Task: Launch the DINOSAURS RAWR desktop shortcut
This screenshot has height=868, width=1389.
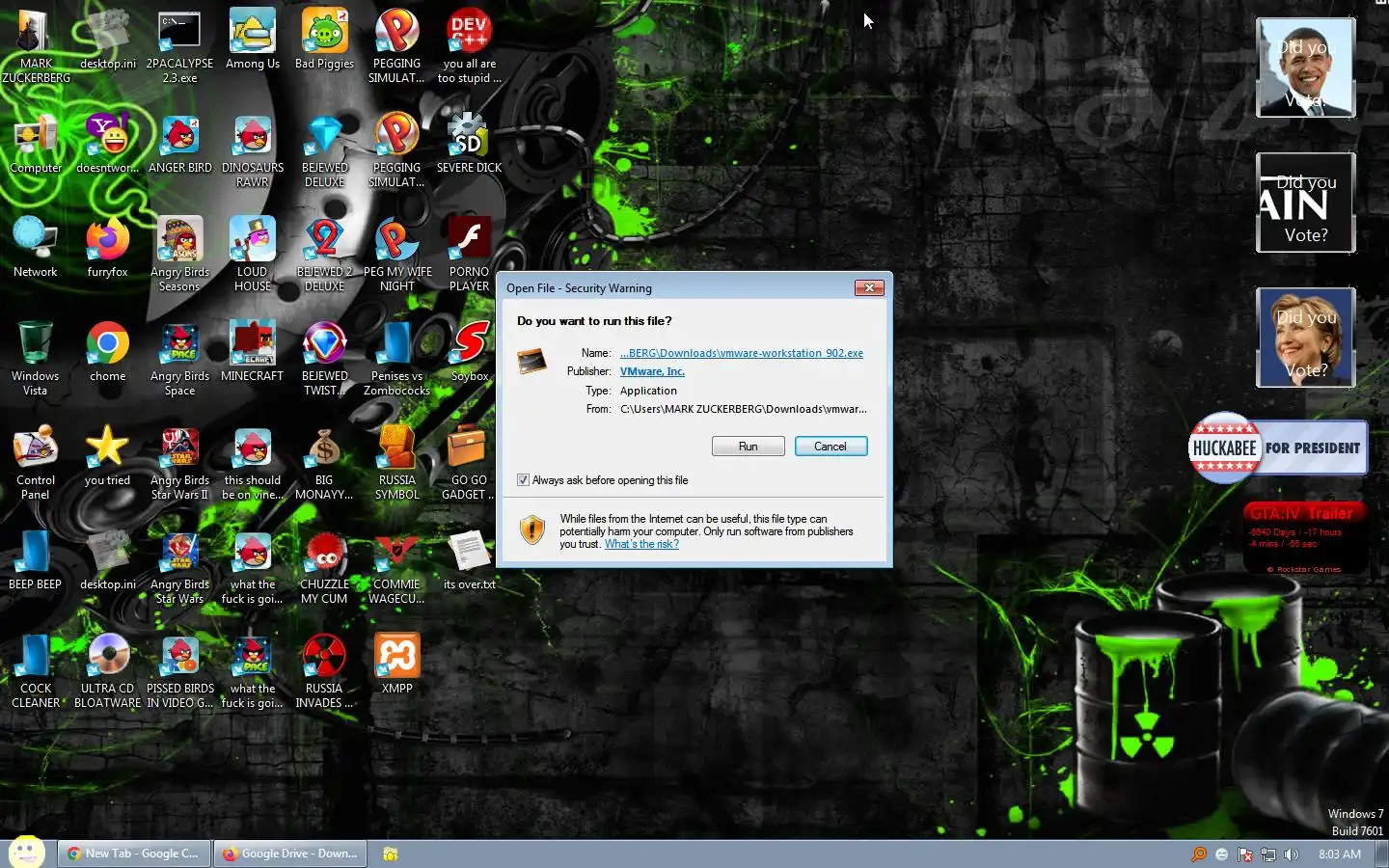Action: (x=252, y=149)
